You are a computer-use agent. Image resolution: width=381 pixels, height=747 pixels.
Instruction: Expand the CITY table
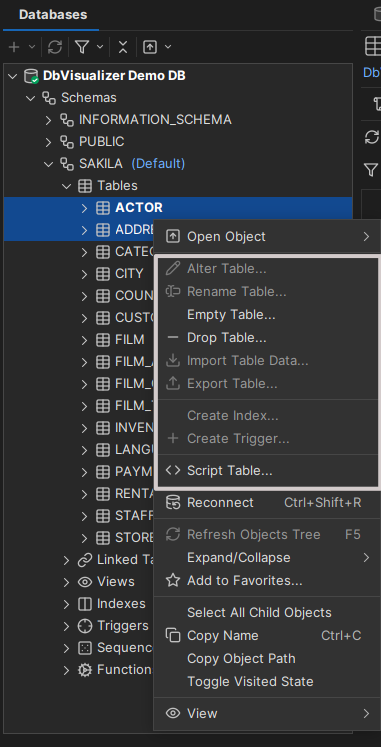click(84, 274)
